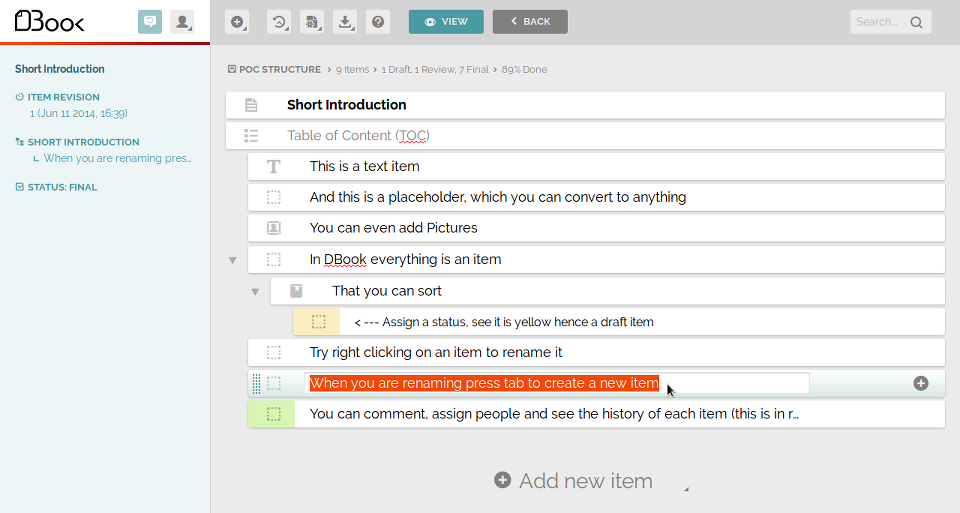Click the plus icon on the renaming row

click(921, 383)
